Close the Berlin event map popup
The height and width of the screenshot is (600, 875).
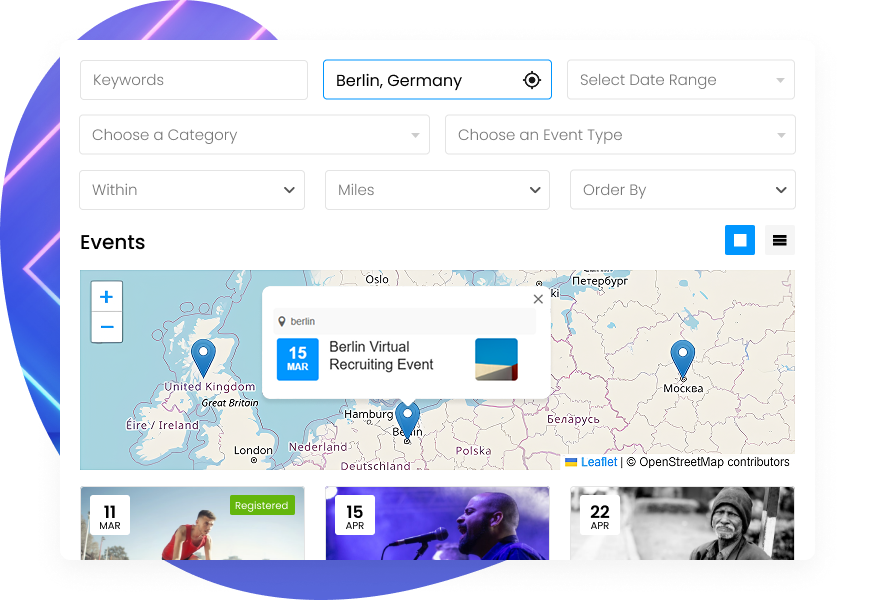coord(538,298)
